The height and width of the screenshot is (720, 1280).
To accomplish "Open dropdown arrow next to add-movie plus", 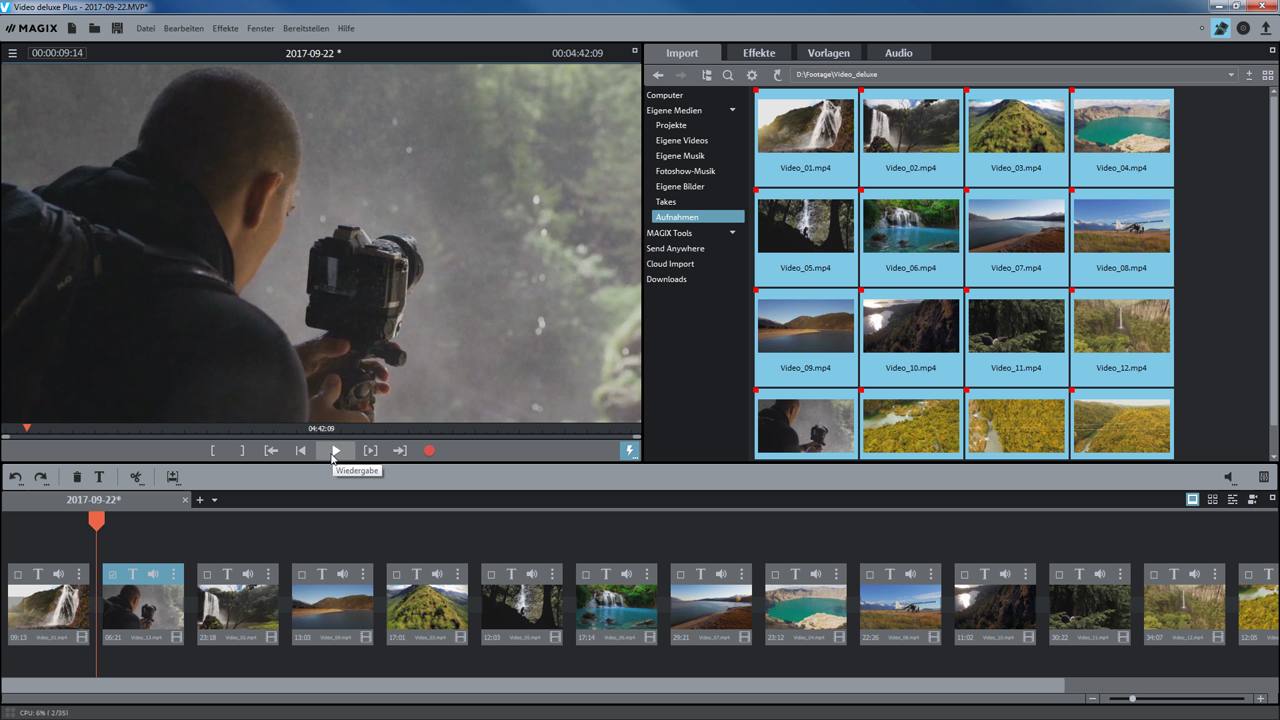I will pyautogui.click(x=214, y=500).
